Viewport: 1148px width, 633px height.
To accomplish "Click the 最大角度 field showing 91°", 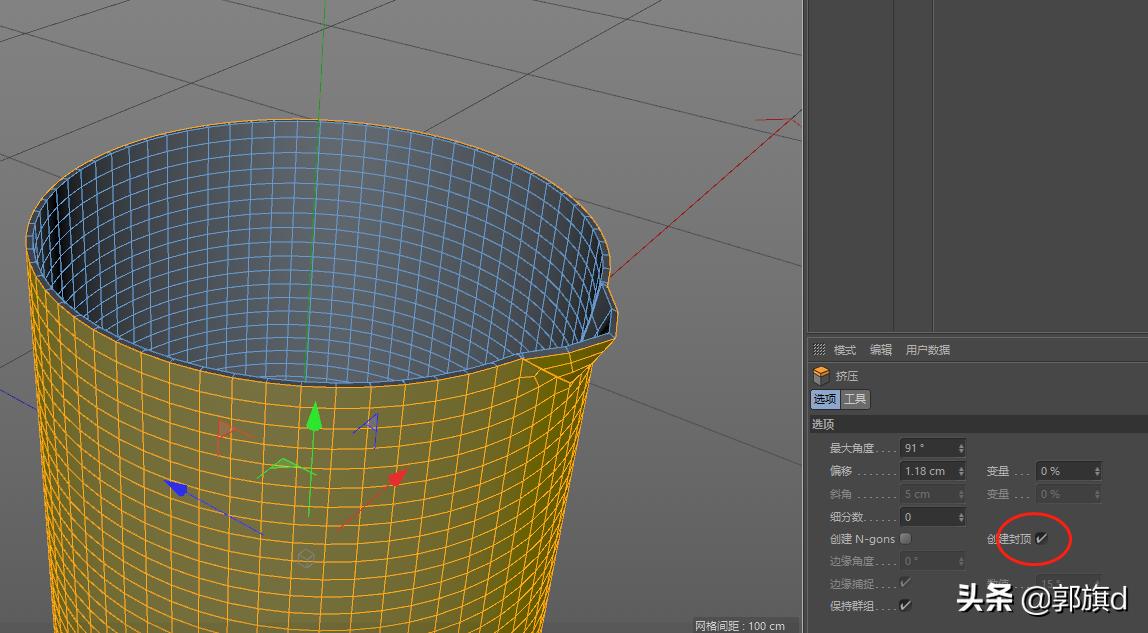I will coord(926,448).
